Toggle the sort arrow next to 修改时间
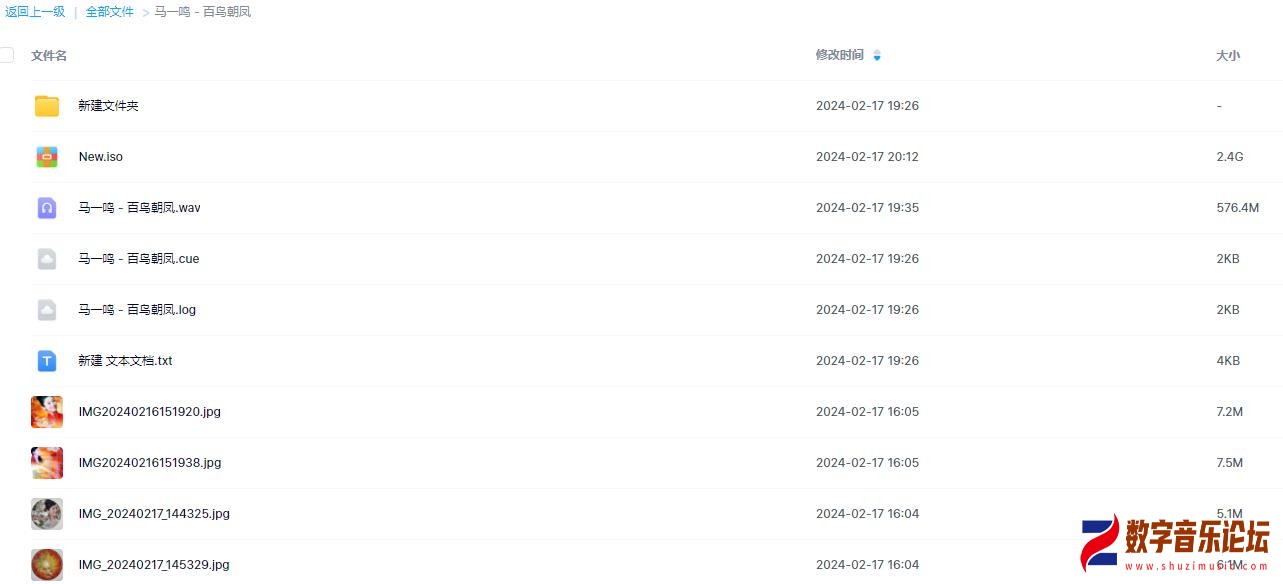 coord(877,56)
